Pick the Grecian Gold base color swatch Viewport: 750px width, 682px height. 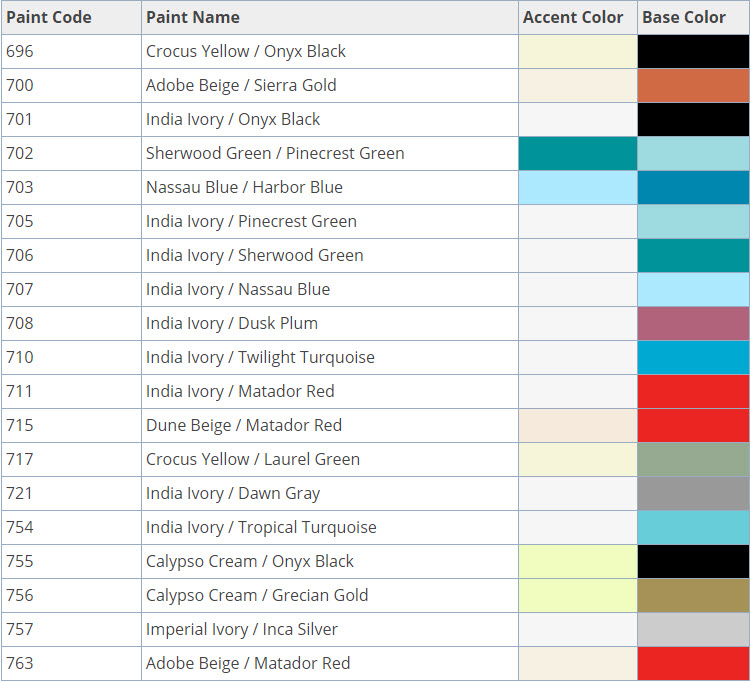tap(693, 595)
